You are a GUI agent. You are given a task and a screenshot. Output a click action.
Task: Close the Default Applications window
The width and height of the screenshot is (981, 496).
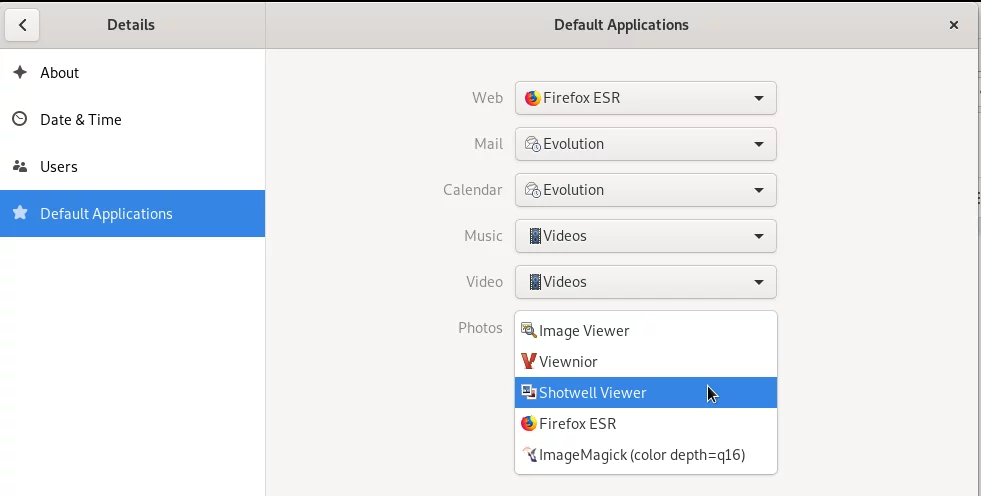[x=953, y=25]
